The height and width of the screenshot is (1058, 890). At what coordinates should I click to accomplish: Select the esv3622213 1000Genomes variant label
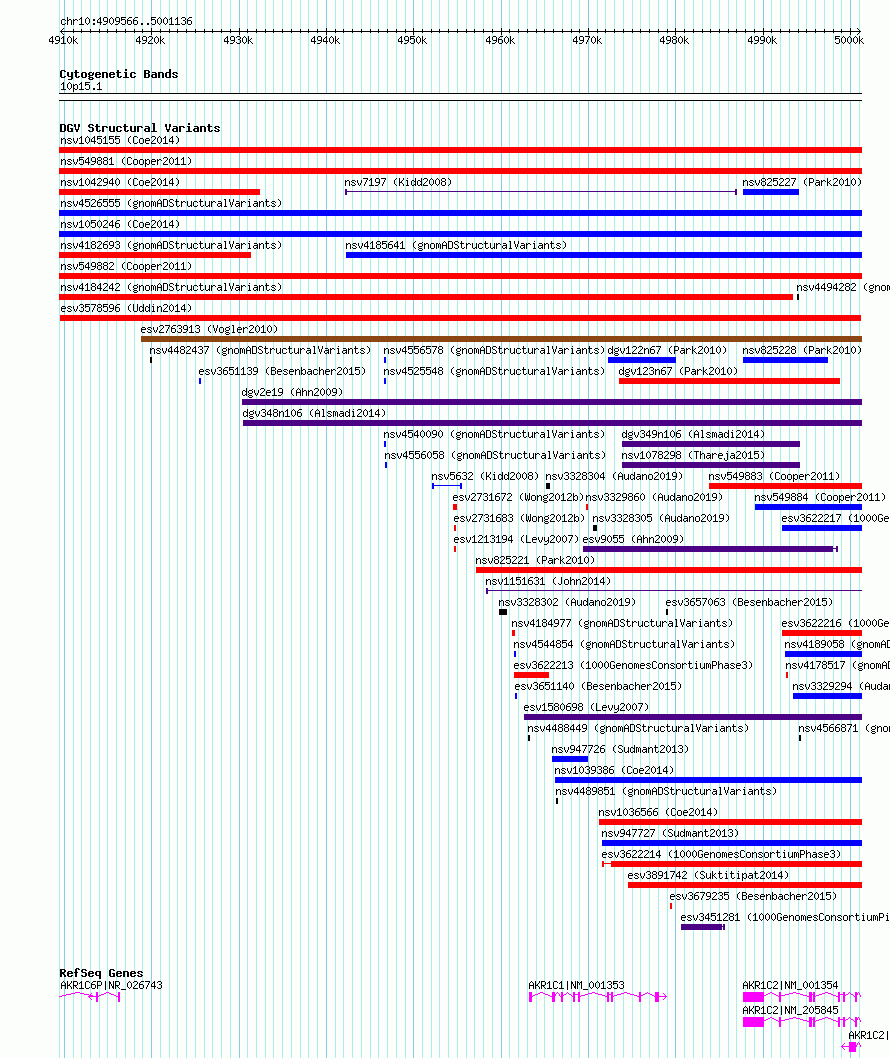pos(633,665)
